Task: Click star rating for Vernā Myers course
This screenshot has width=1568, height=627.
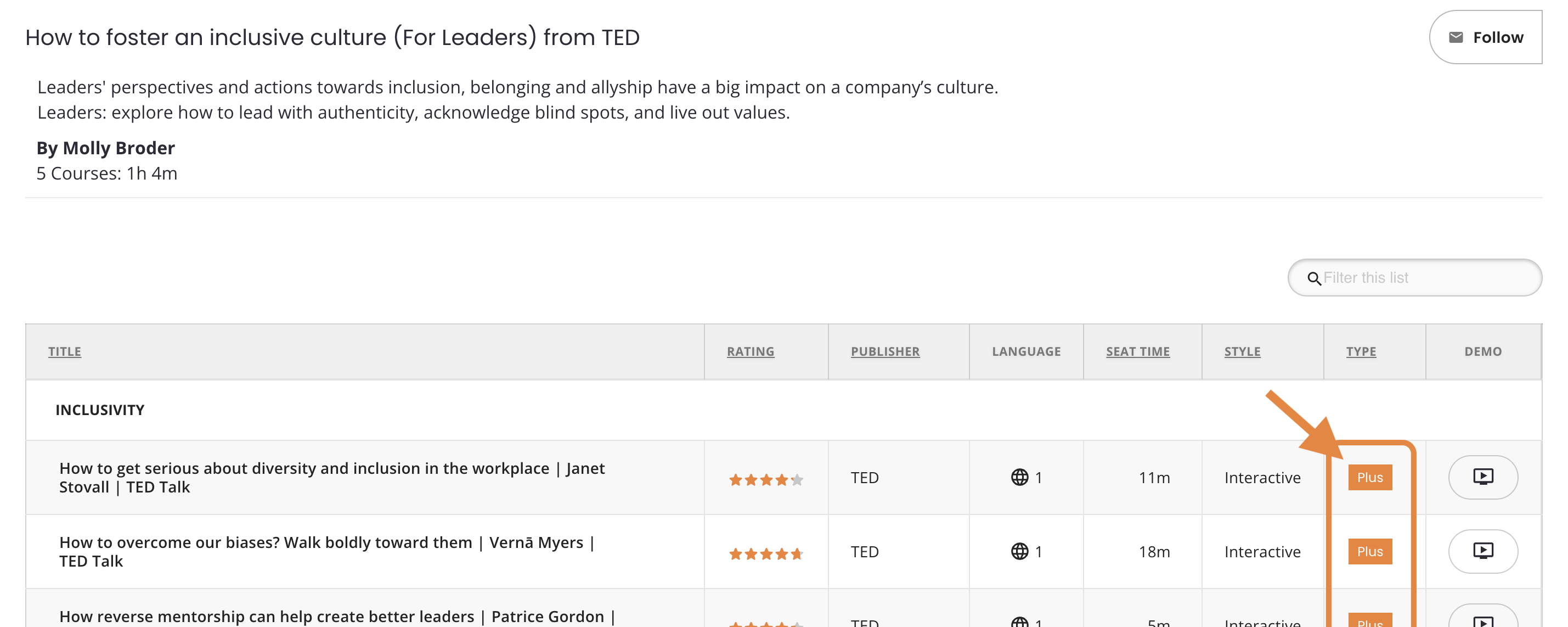Action: pos(766,554)
